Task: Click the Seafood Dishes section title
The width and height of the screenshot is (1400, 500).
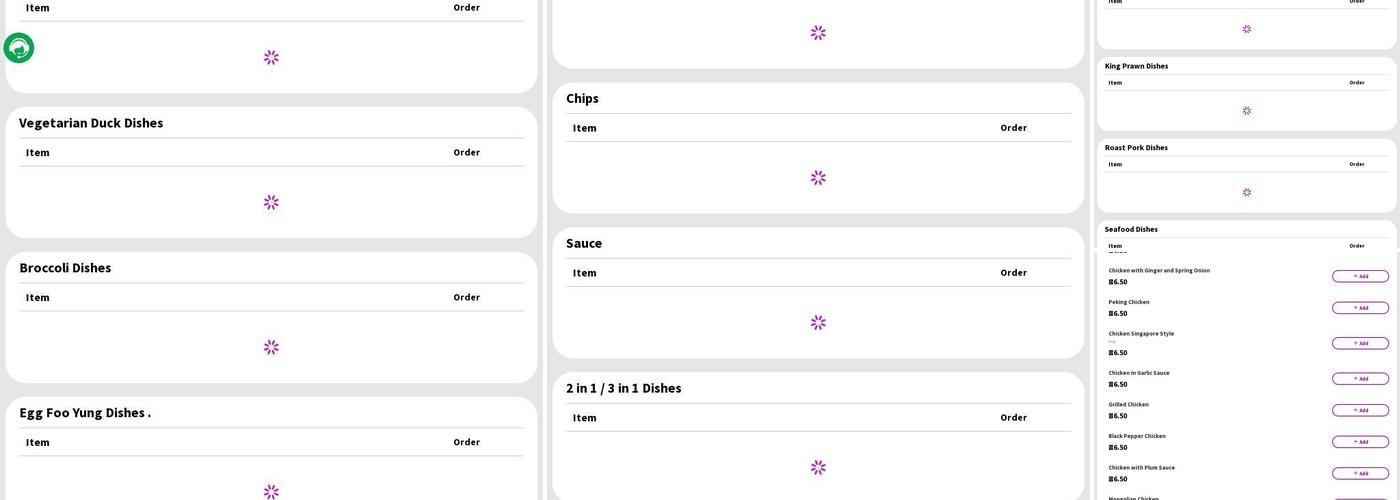Action: (1131, 229)
